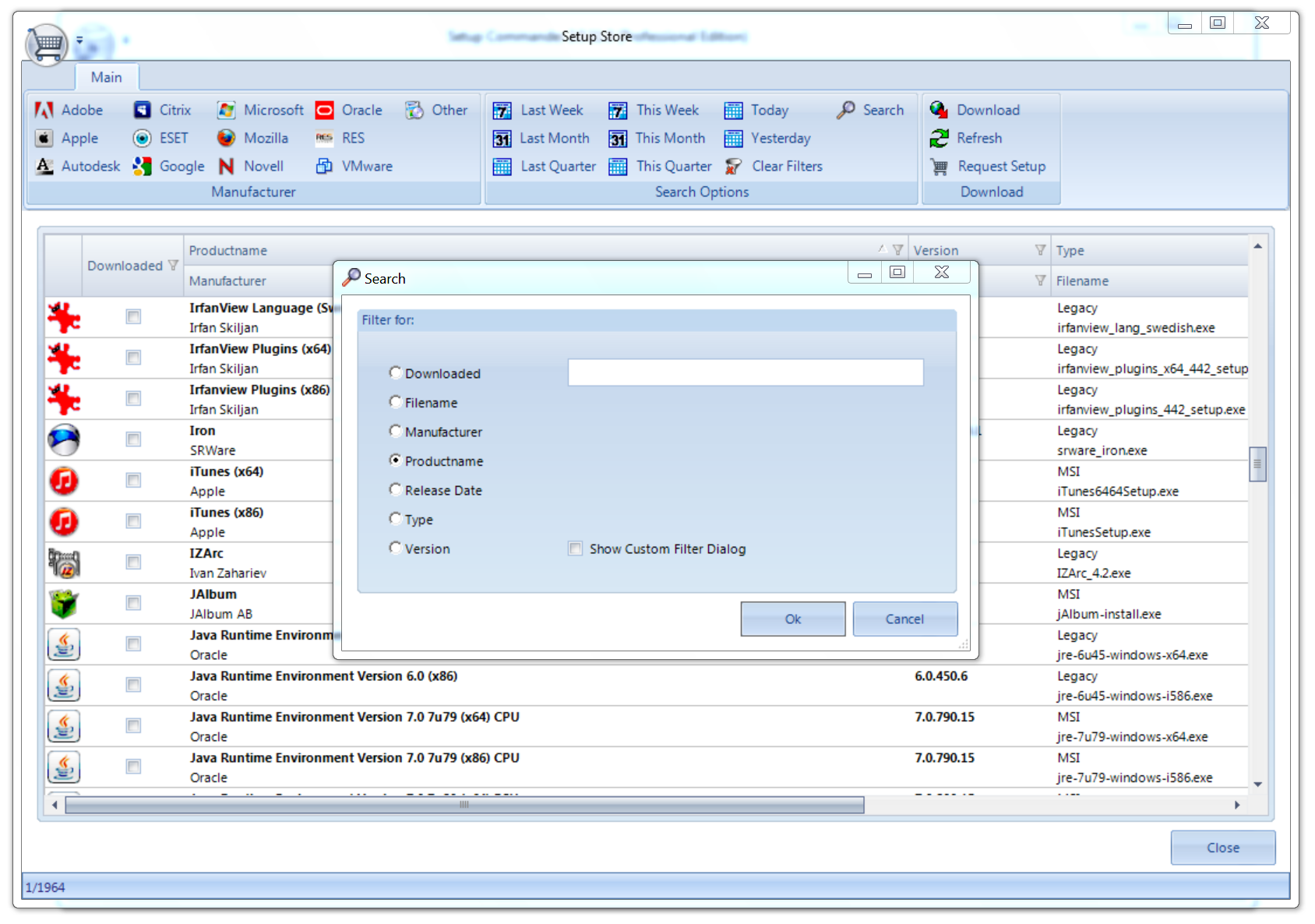Show setups from This Month

pos(657,138)
